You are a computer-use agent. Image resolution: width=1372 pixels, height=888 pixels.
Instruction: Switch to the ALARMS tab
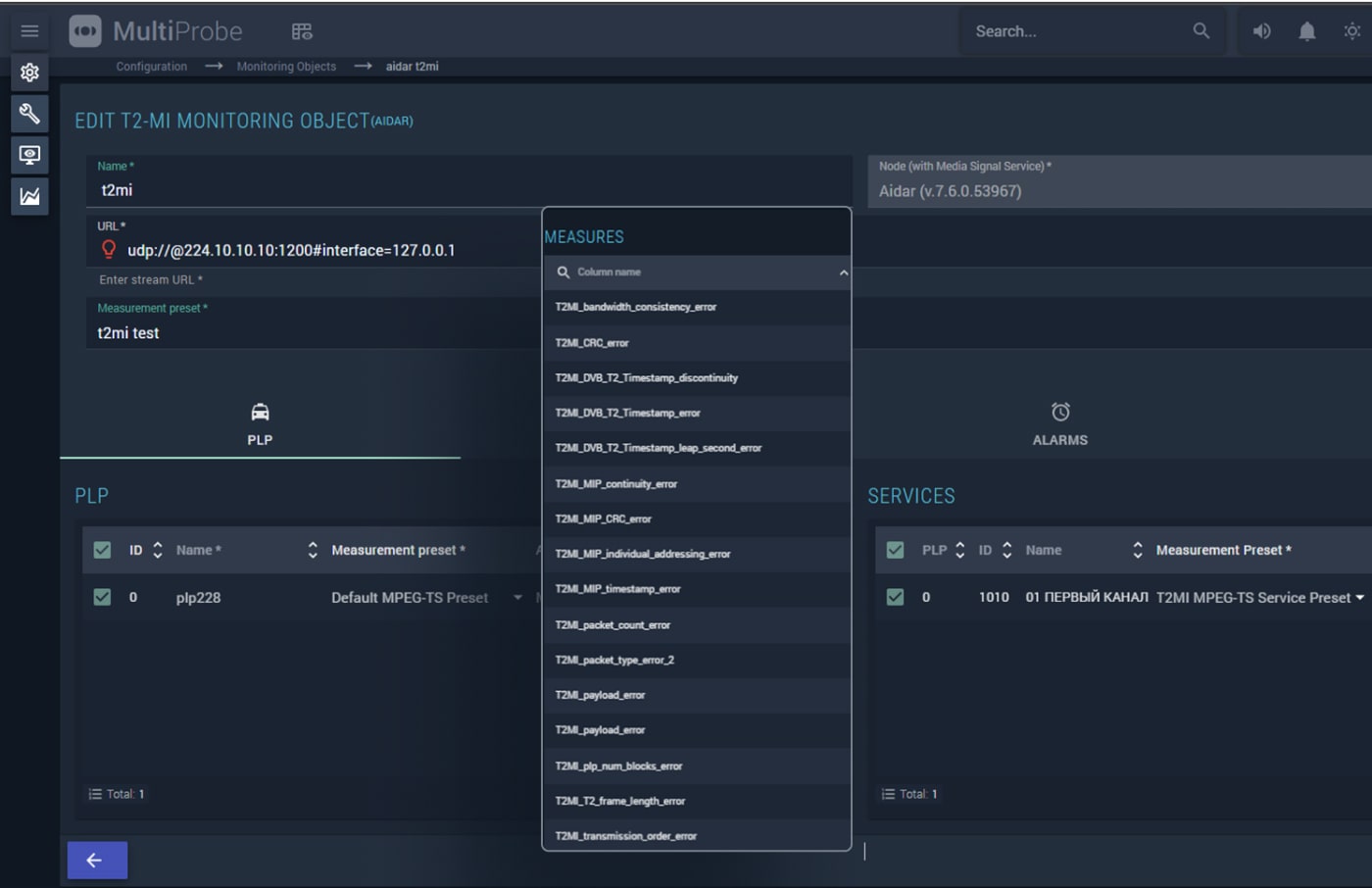[x=1060, y=424]
